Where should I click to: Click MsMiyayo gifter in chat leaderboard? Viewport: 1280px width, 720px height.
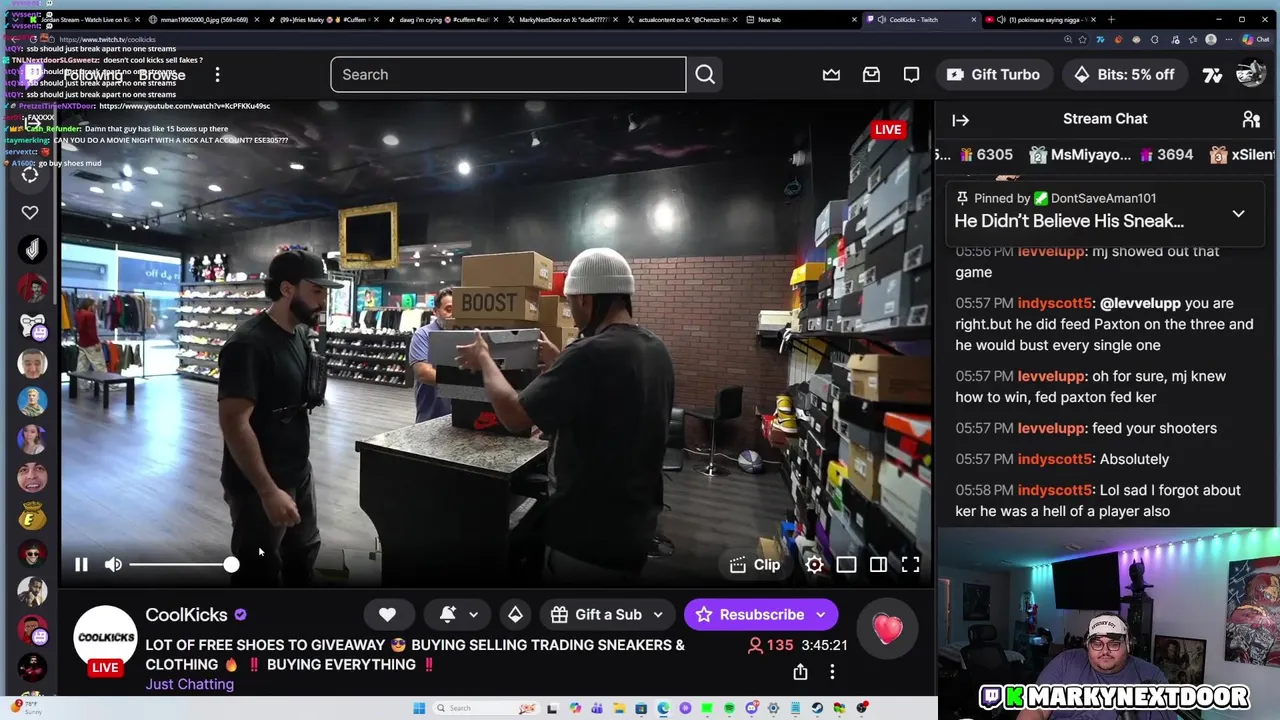[1080, 155]
